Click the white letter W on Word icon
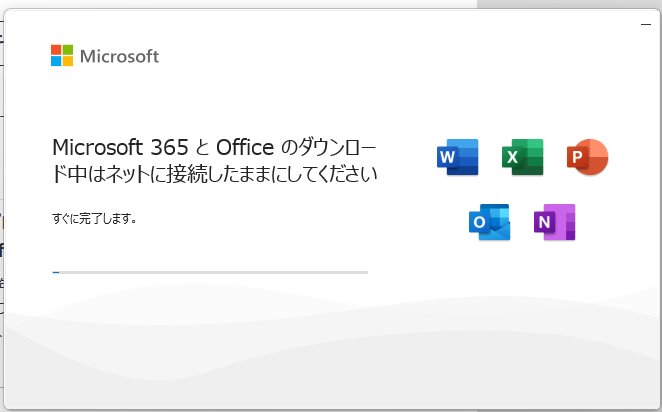The image size is (662, 412). point(448,157)
